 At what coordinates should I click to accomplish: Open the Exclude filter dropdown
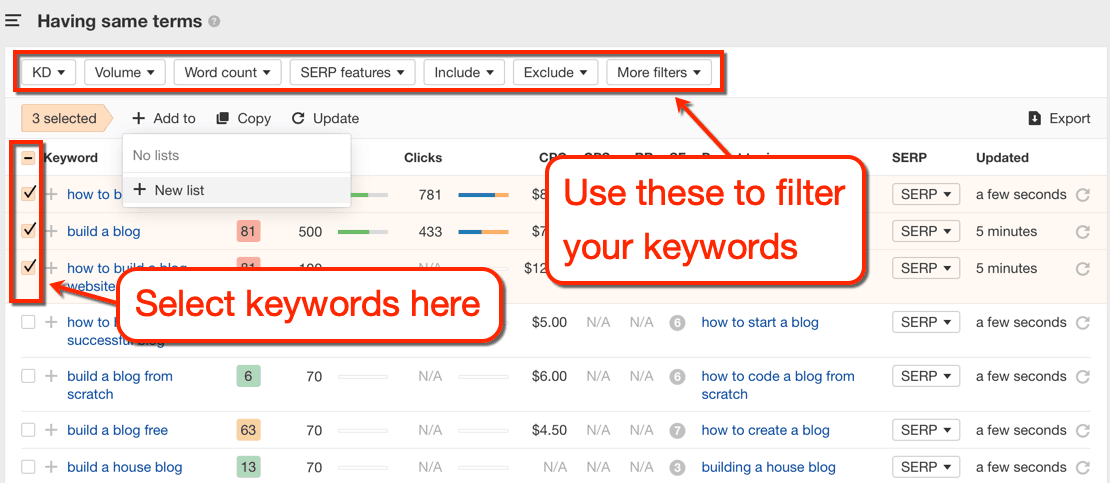tap(556, 72)
